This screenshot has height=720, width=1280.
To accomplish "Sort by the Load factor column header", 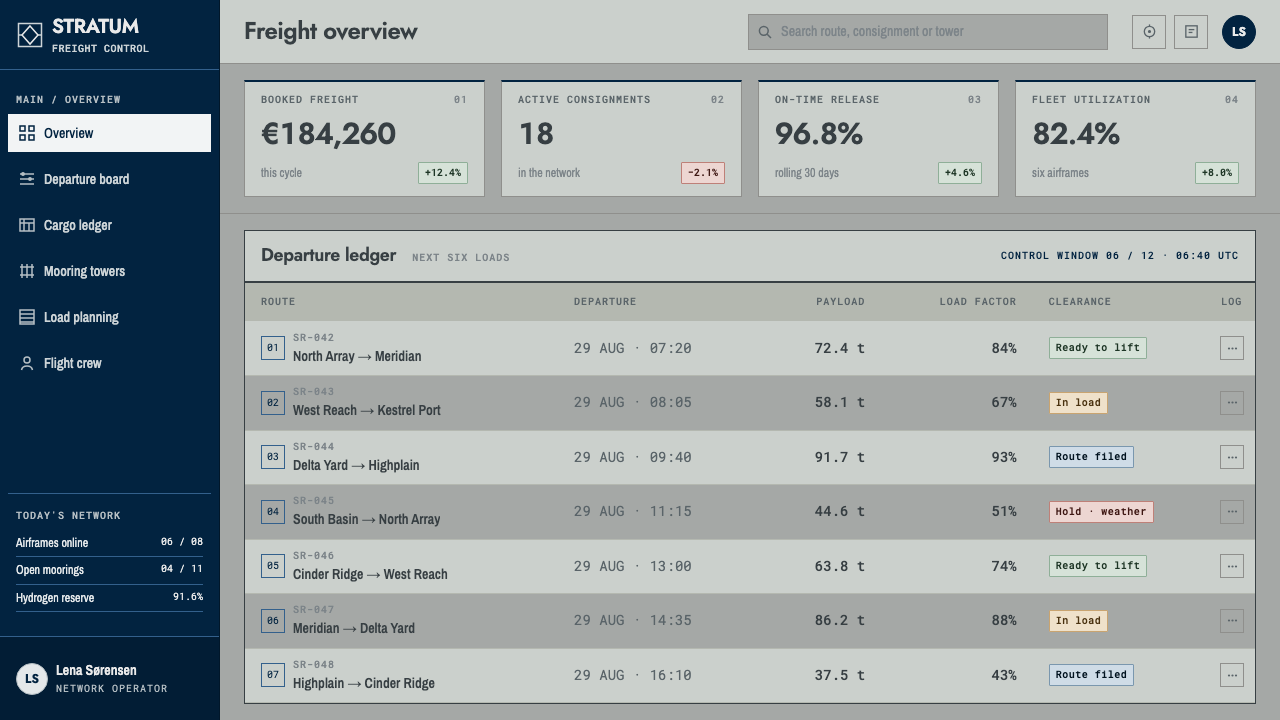I will [977, 302].
